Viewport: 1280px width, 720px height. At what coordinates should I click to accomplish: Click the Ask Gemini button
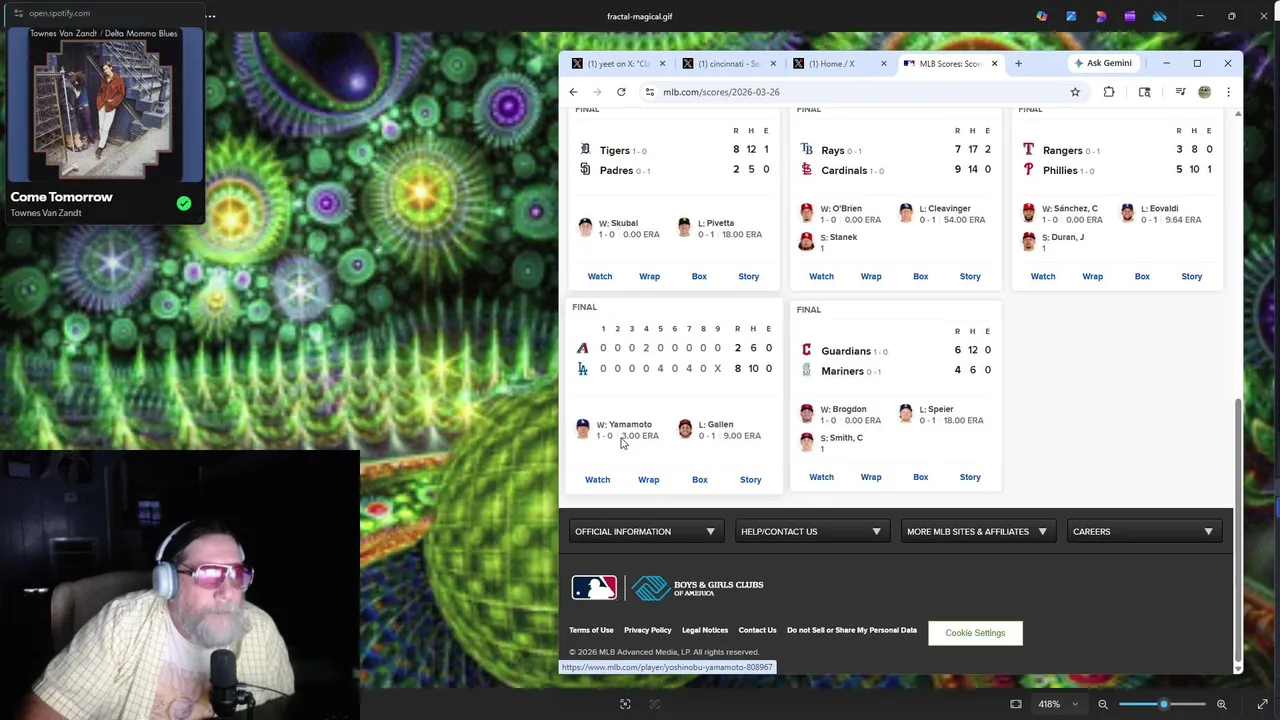tap(1102, 63)
